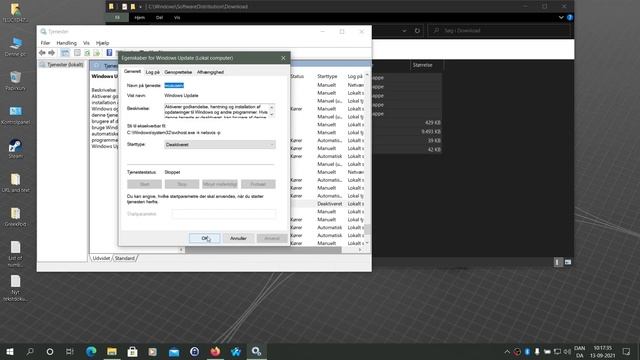Open Task View from the taskbar

click(70, 351)
